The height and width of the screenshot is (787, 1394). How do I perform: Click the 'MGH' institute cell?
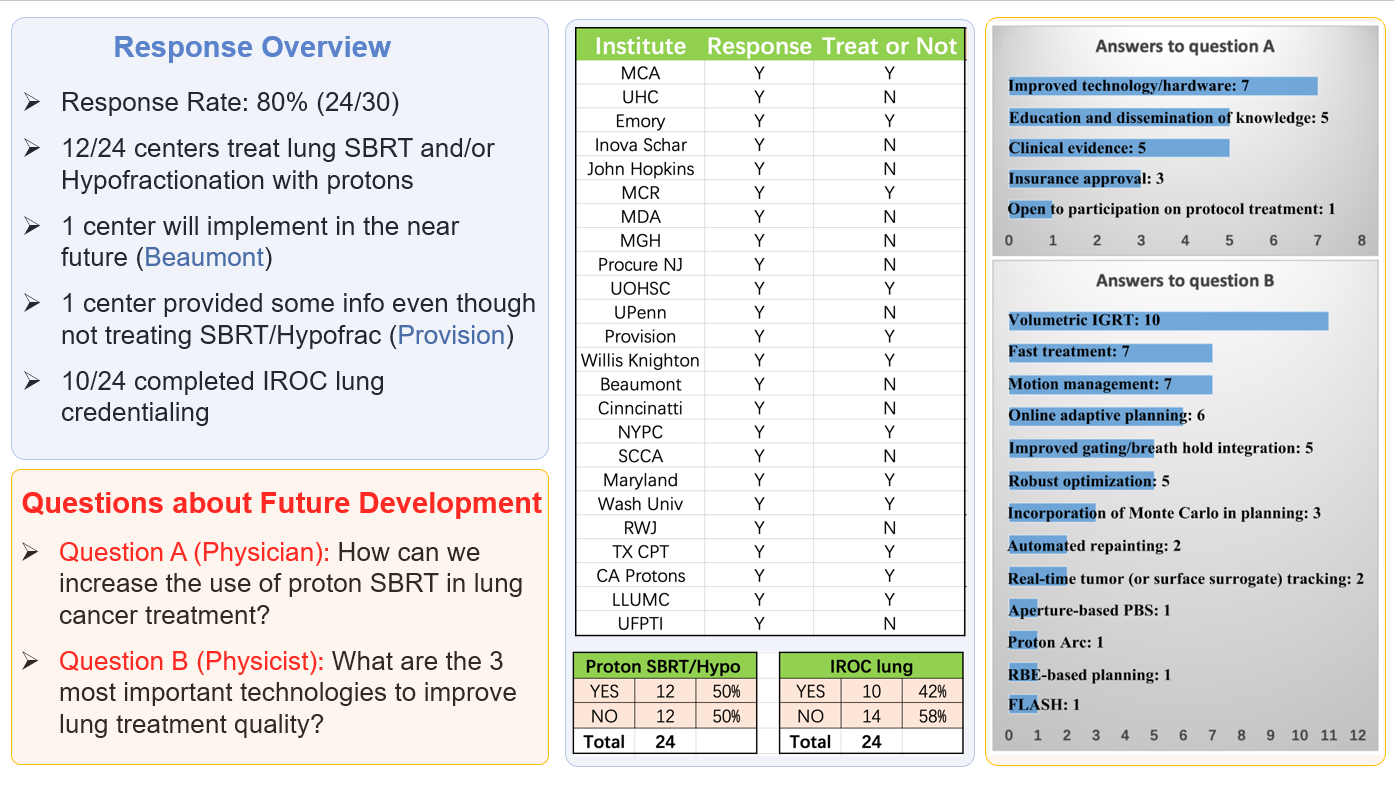point(640,241)
